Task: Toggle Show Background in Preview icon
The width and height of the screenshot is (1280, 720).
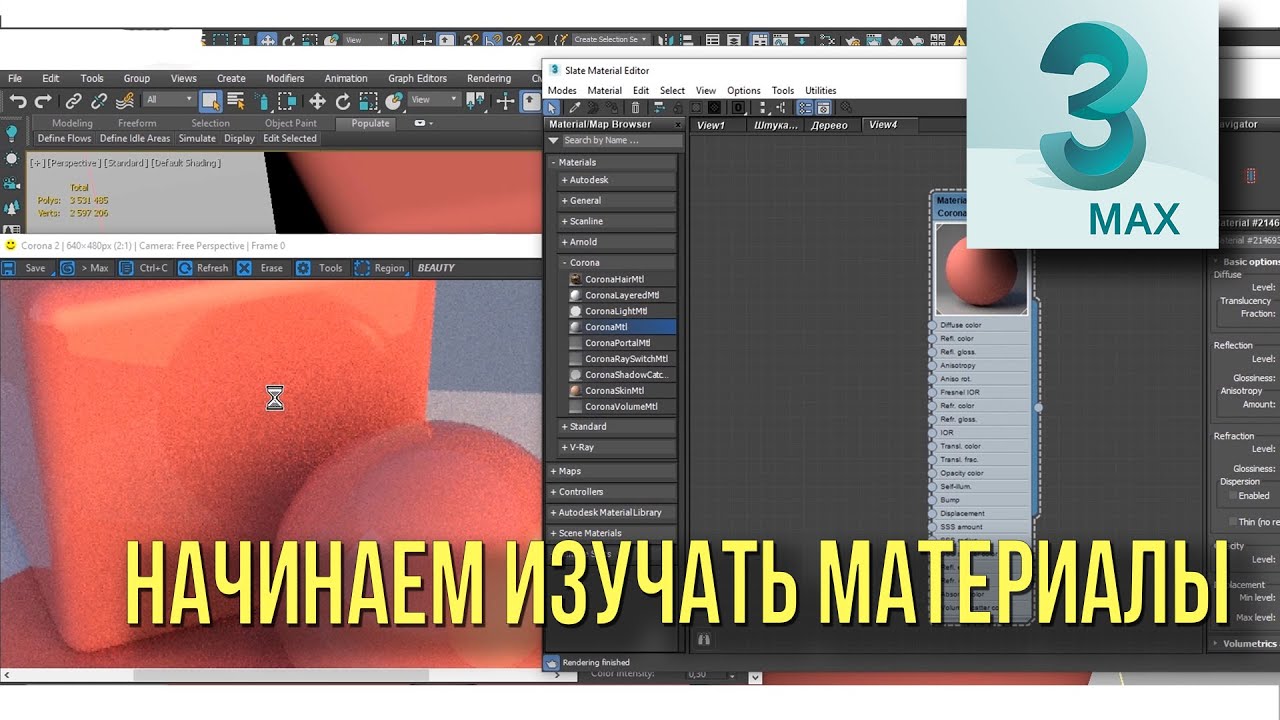Action: tap(714, 107)
